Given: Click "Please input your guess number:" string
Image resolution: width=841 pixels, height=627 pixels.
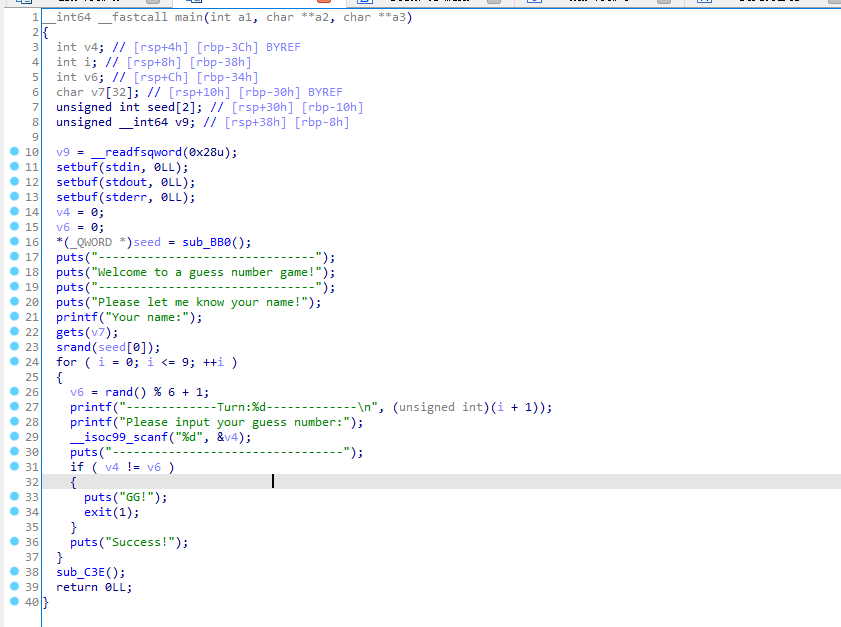Looking at the screenshot, I should tap(234, 423).
